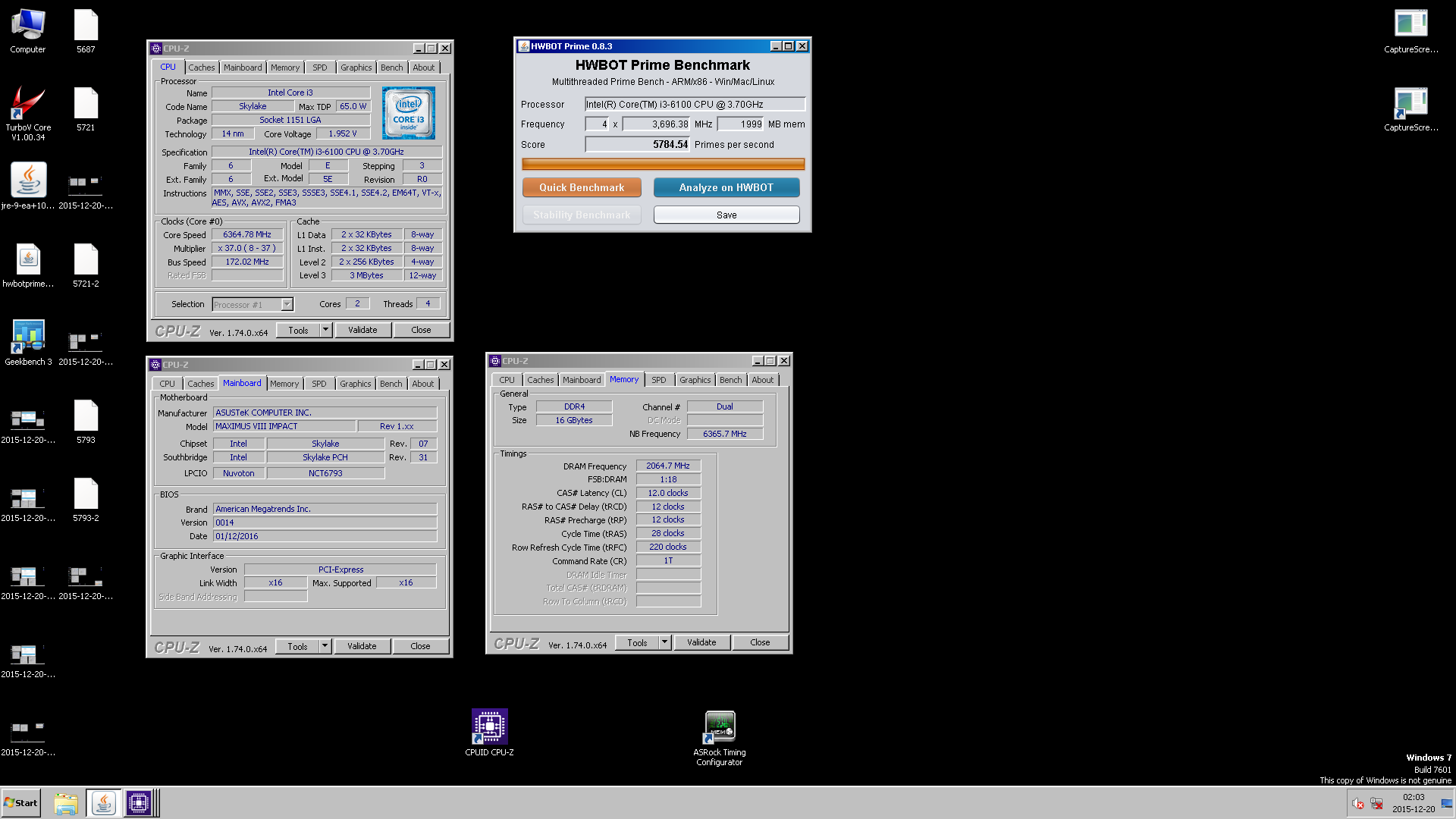
Task: Click Analyze on HWBOT button
Action: 726,187
